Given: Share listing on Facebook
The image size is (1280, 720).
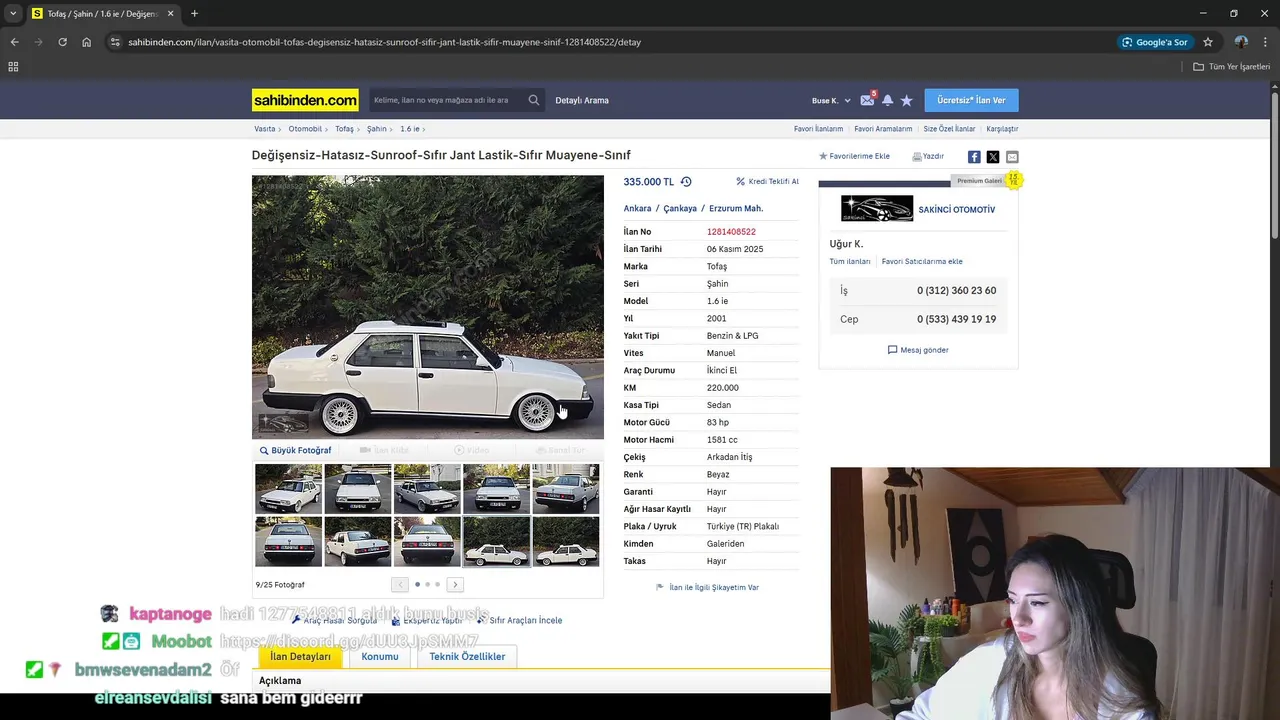Looking at the screenshot, I should click(974, 157).
